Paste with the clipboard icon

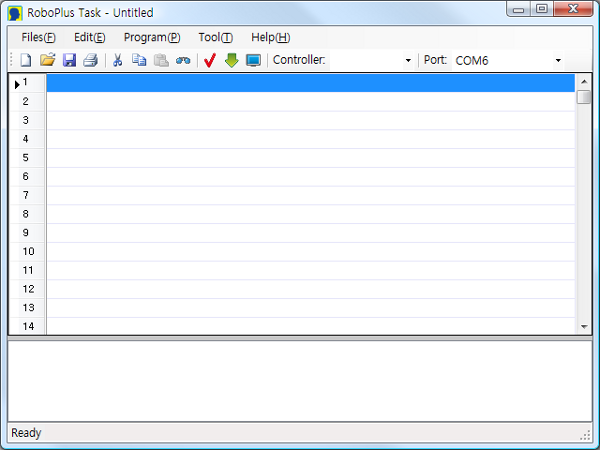pyautogui.click(x=161, y=60)
